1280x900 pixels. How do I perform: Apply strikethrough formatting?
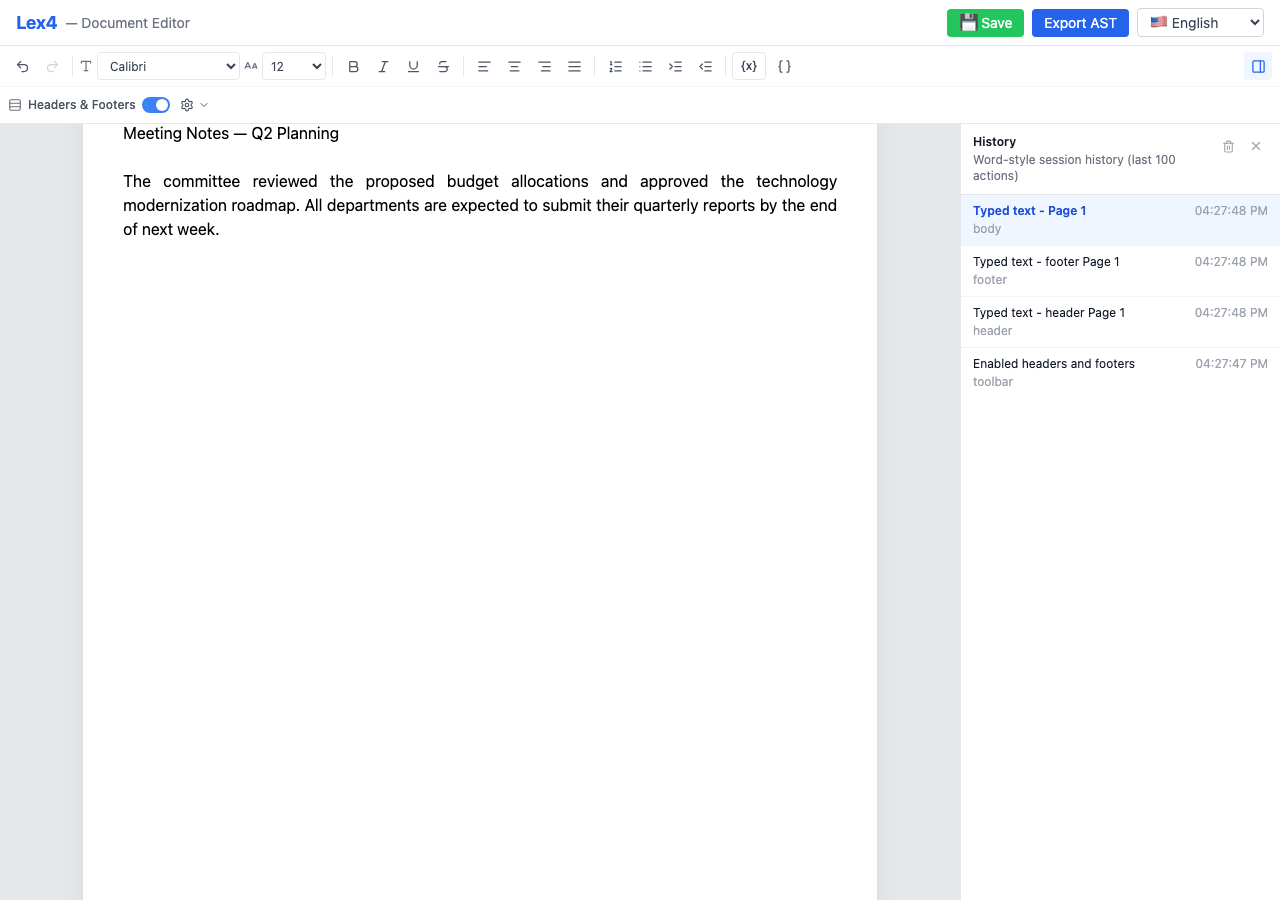443,66
